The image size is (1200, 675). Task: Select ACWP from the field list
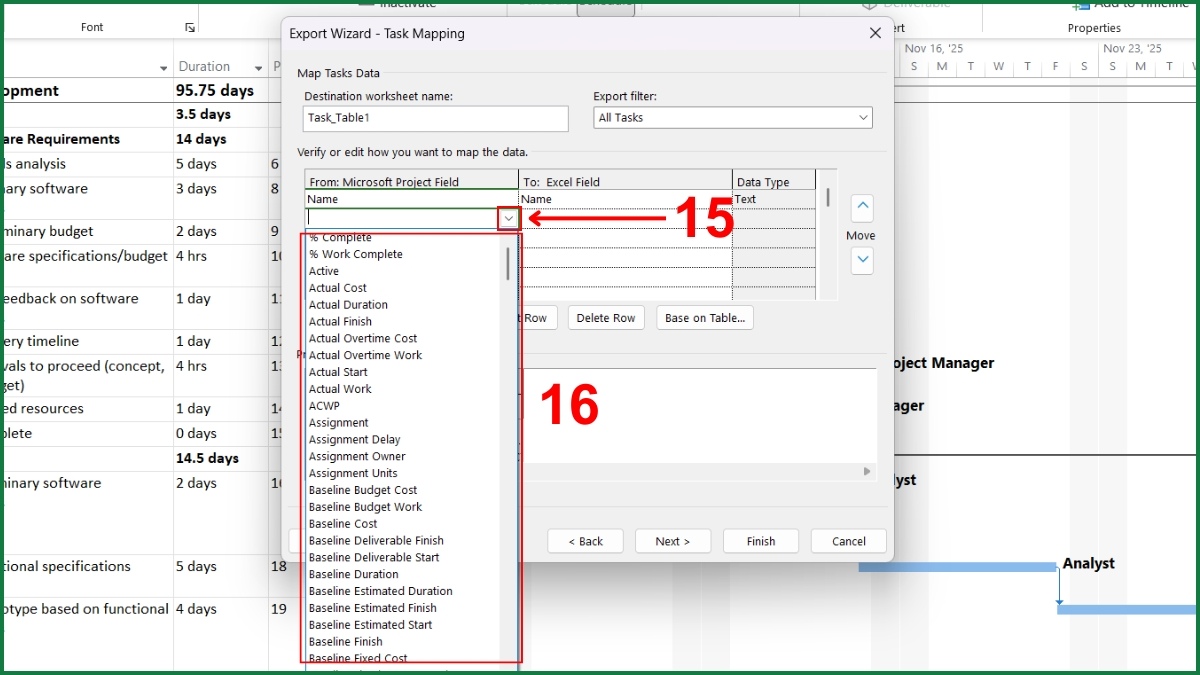[x=324, y=405]
